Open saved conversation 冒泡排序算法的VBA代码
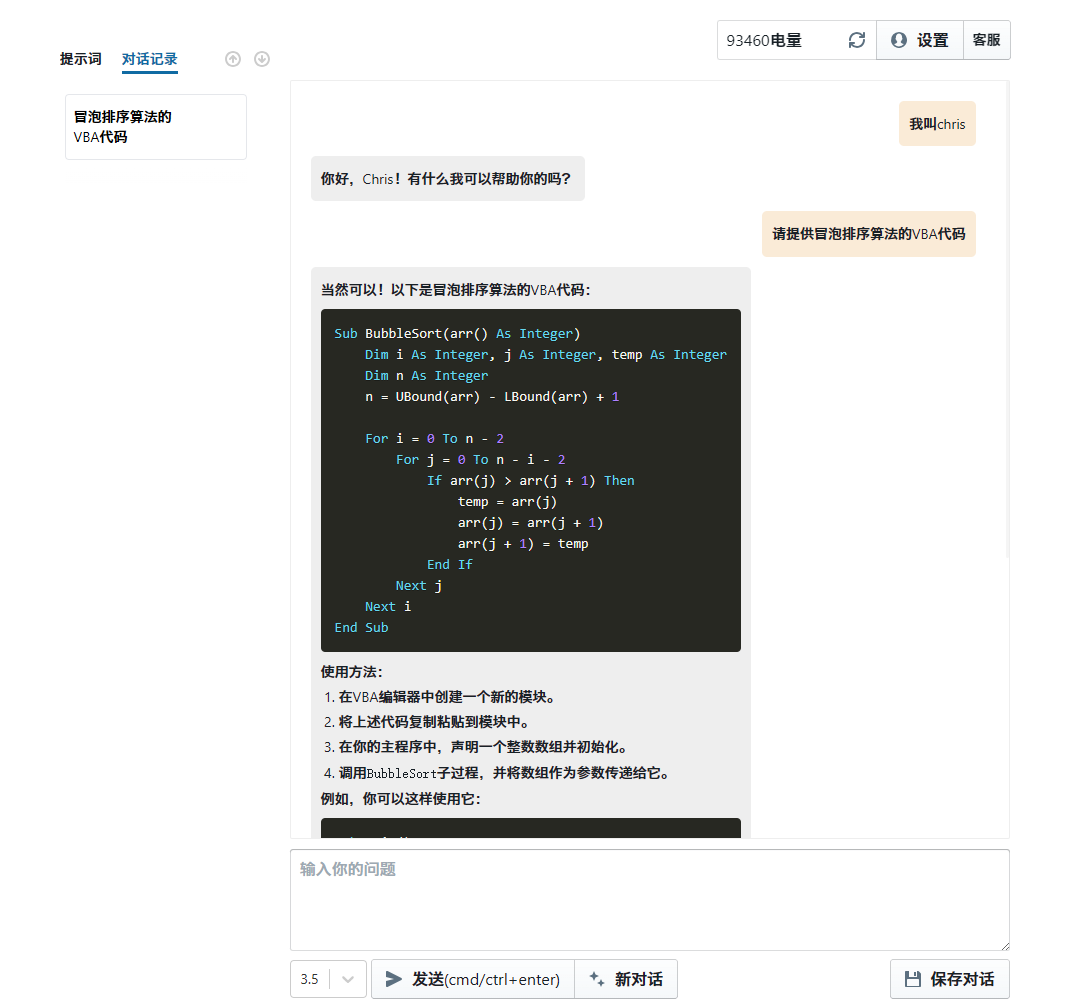The image size is (1085, 1007). coord(155,127)
